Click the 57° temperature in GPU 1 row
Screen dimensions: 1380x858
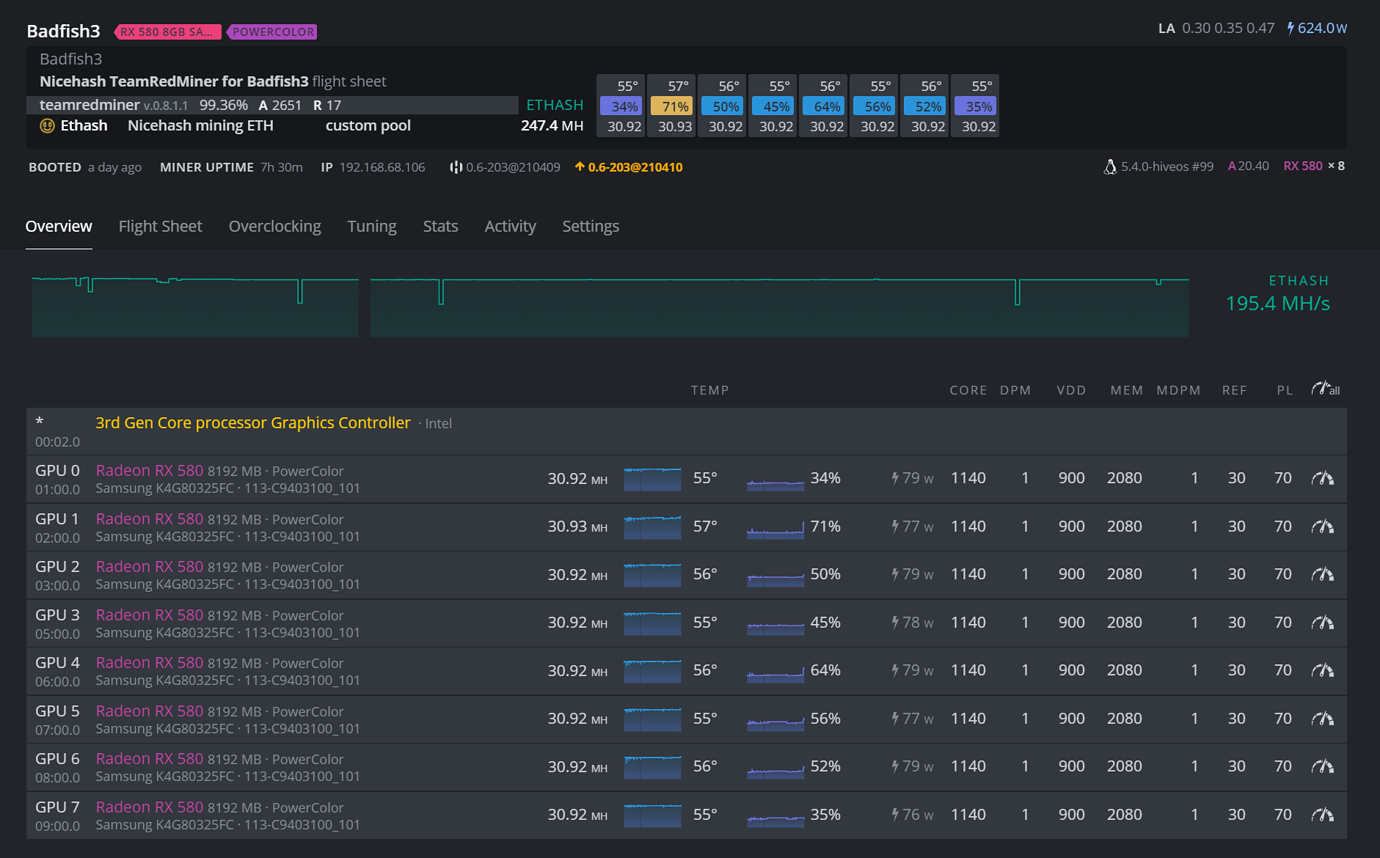point(705,526)
